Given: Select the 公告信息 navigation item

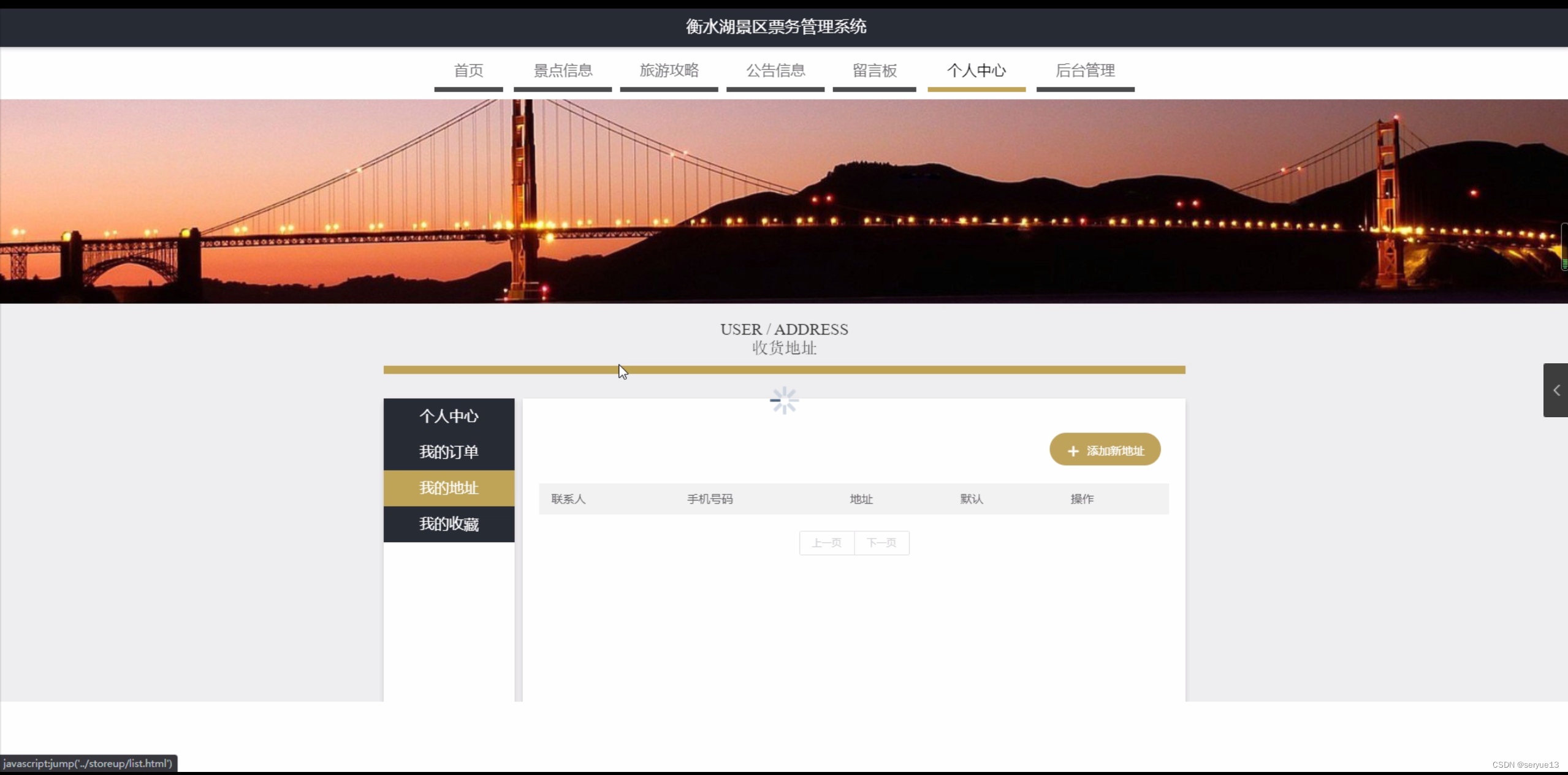Looking at the screenshot, I should [x=775, y=71].
